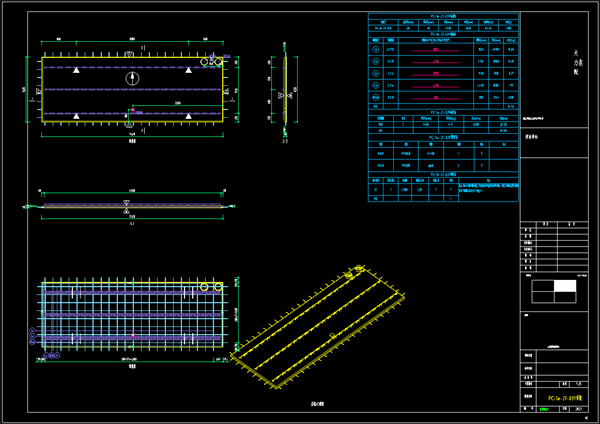This screenshot has height=424, width=600.
Task: Click section cut mark above top plan
Action: (142, 48)
